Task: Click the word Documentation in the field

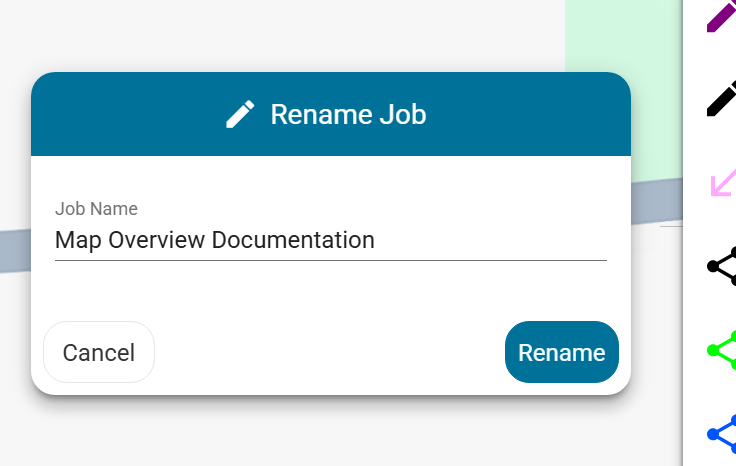Action: pyautogui.click(x=293, y=240)
